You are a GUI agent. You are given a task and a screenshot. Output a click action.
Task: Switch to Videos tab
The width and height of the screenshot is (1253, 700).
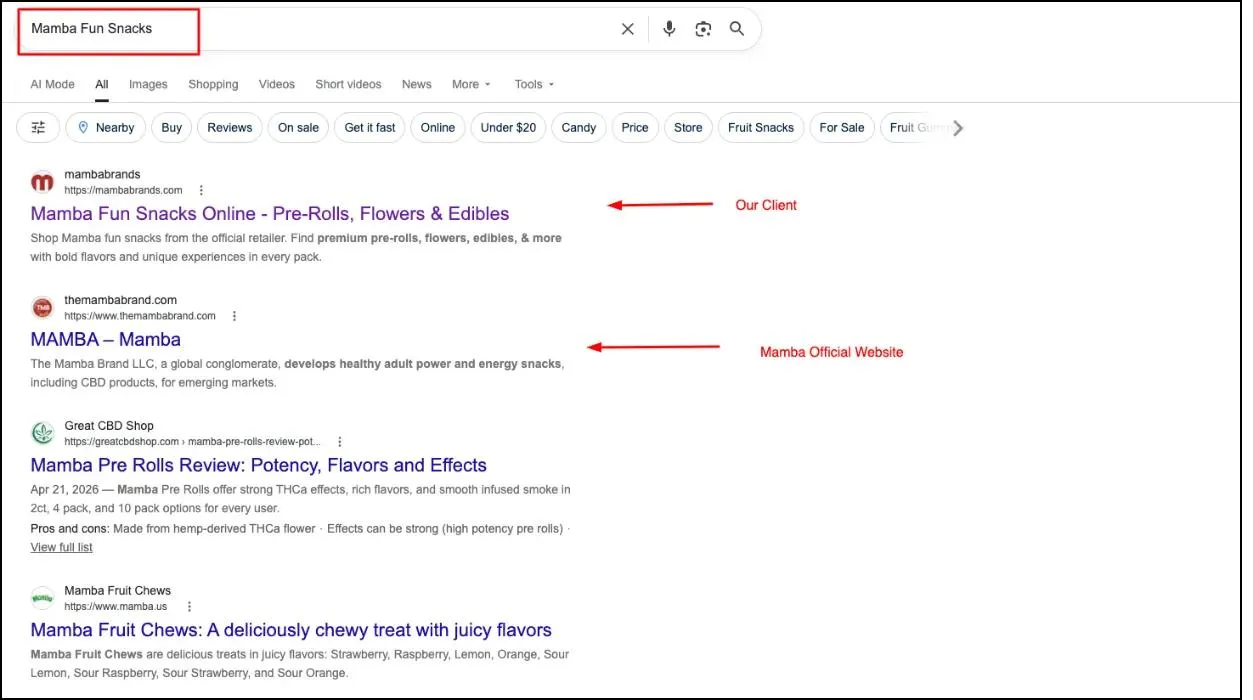[277, 85]
